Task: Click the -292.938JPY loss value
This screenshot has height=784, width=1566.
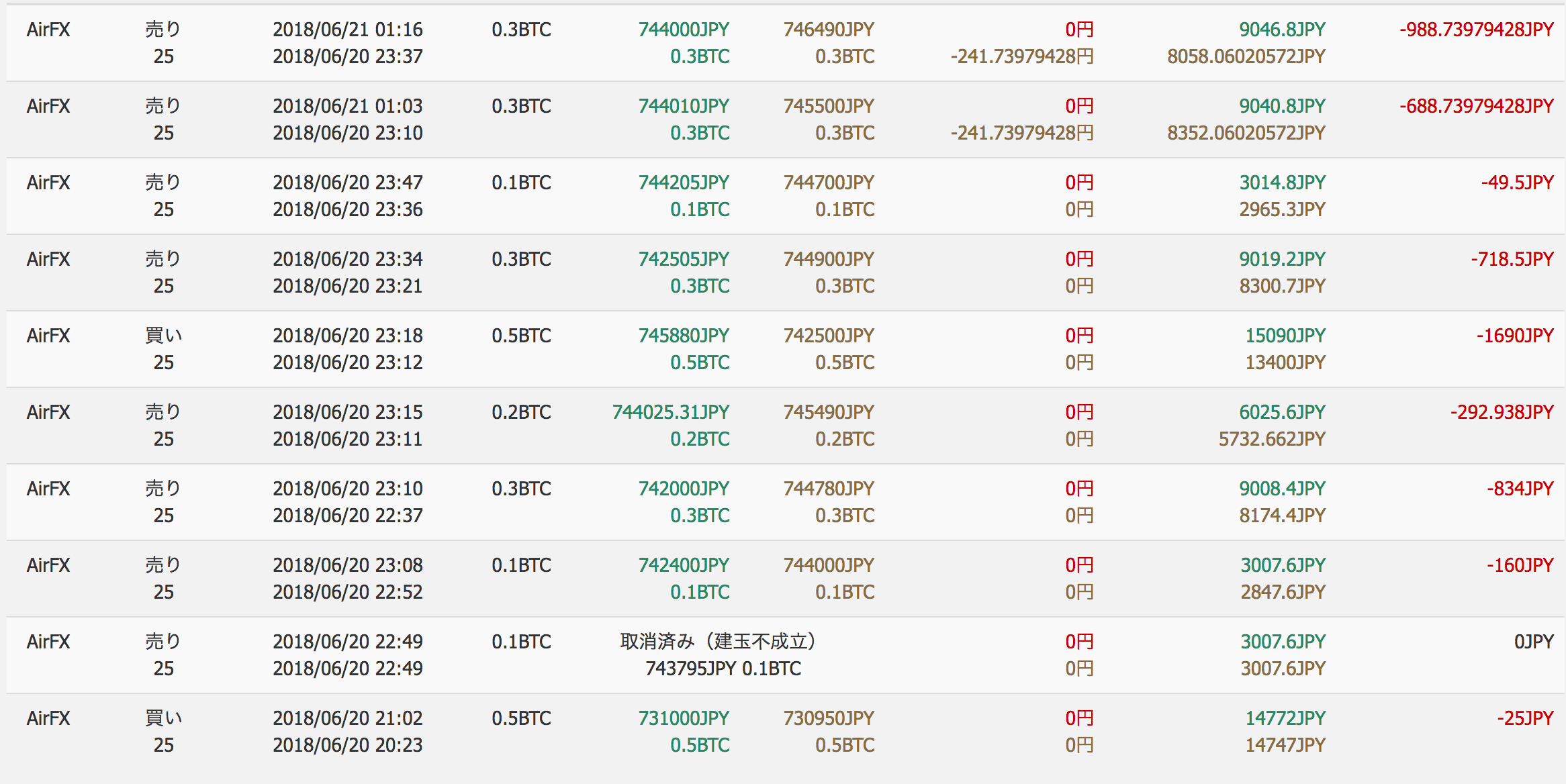Action: [x=1502, y=412]
